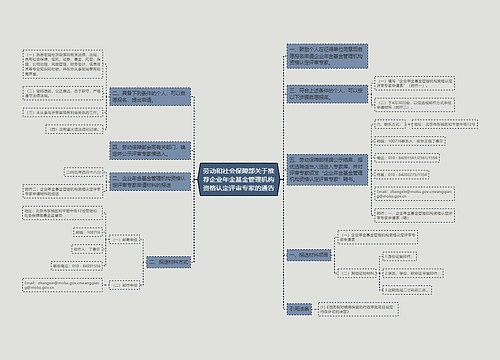Screen dimensions: 500x360
Task: Click the 一、报送材料范围 node
Action: 309,255
